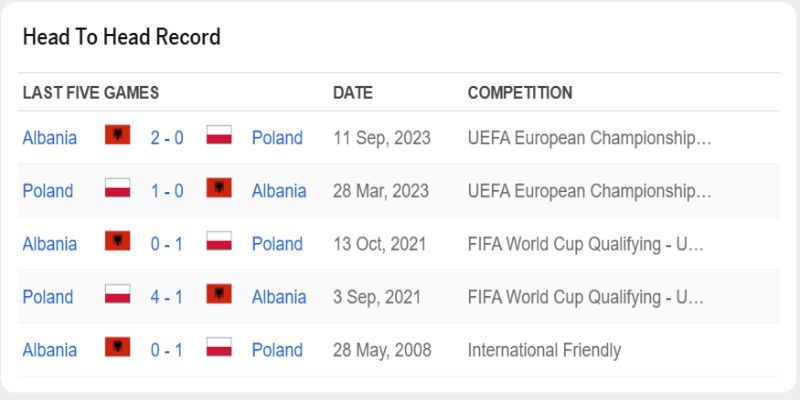Screen dimensions: 800x400
Task: Select Albania in the 28 May 2008 row
Action: (x=50, y=350)
